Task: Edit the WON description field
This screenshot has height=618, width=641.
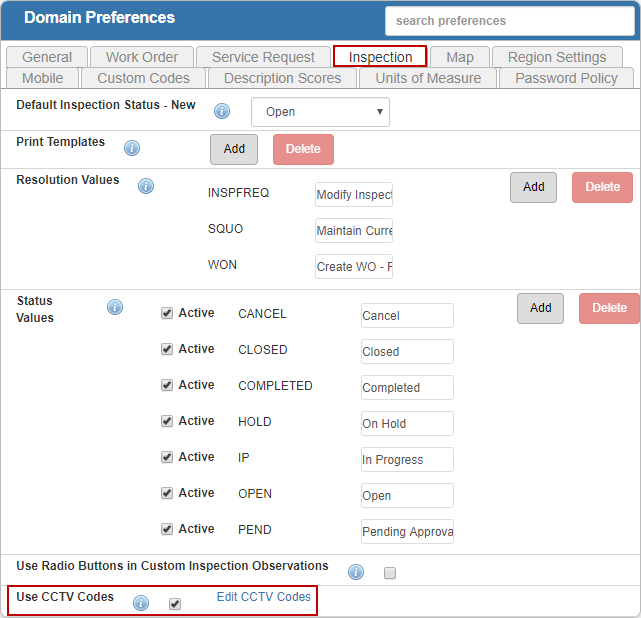Action: point(354,266)
